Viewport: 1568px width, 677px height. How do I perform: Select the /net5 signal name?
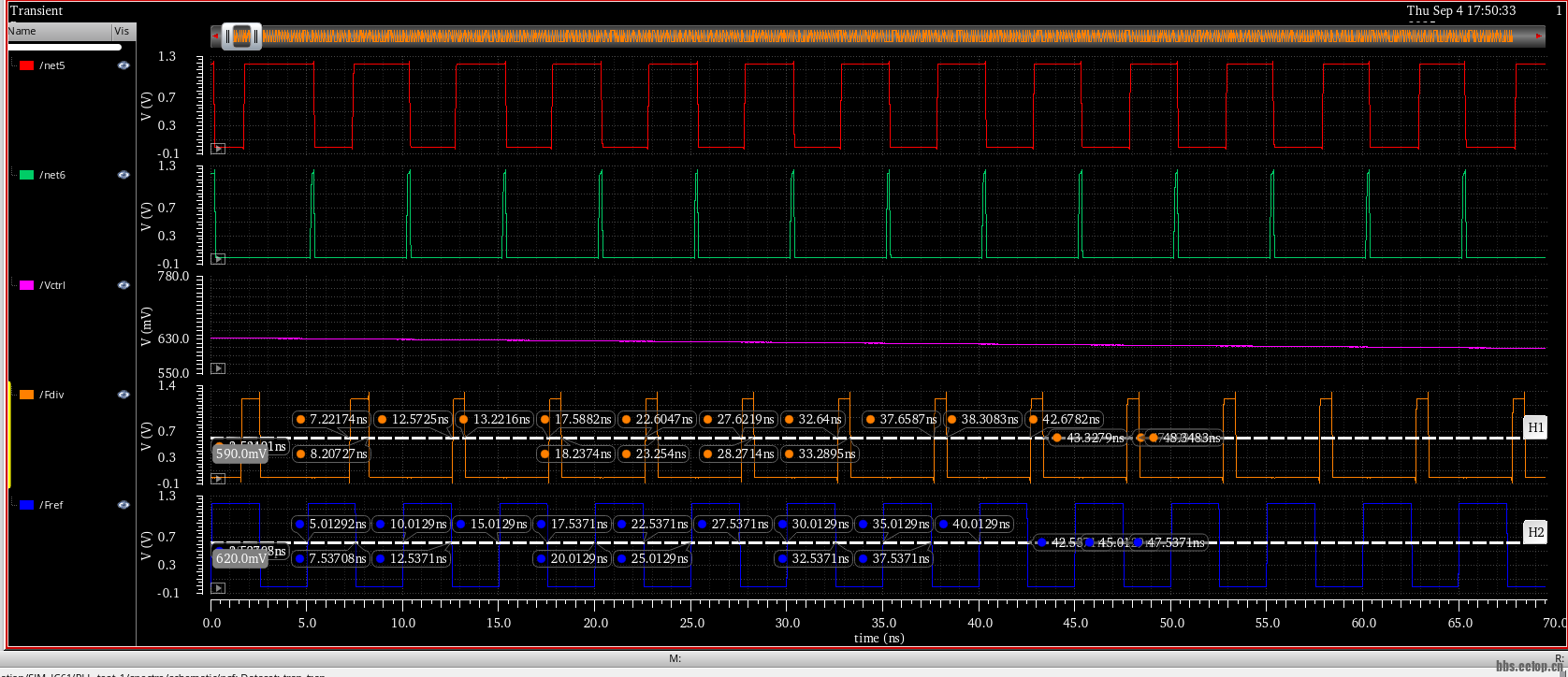point(52,65)
